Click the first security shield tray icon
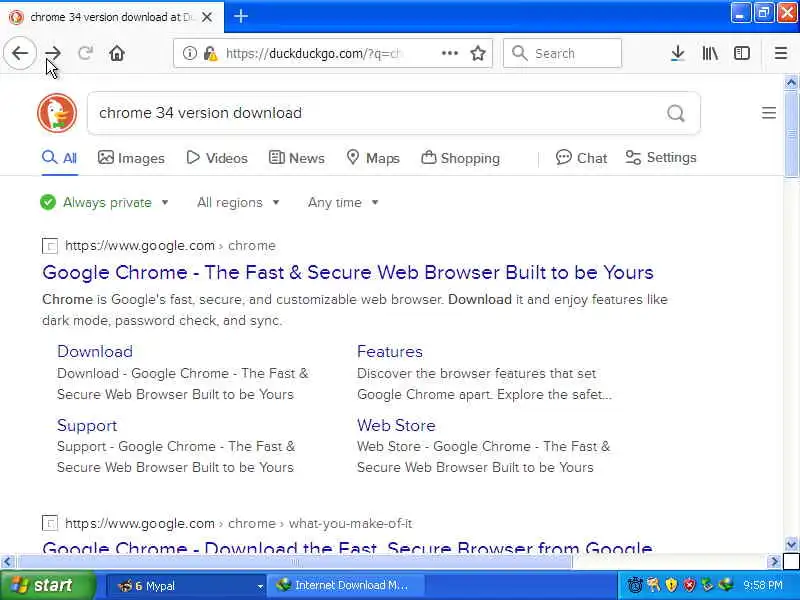 [671, 585]
